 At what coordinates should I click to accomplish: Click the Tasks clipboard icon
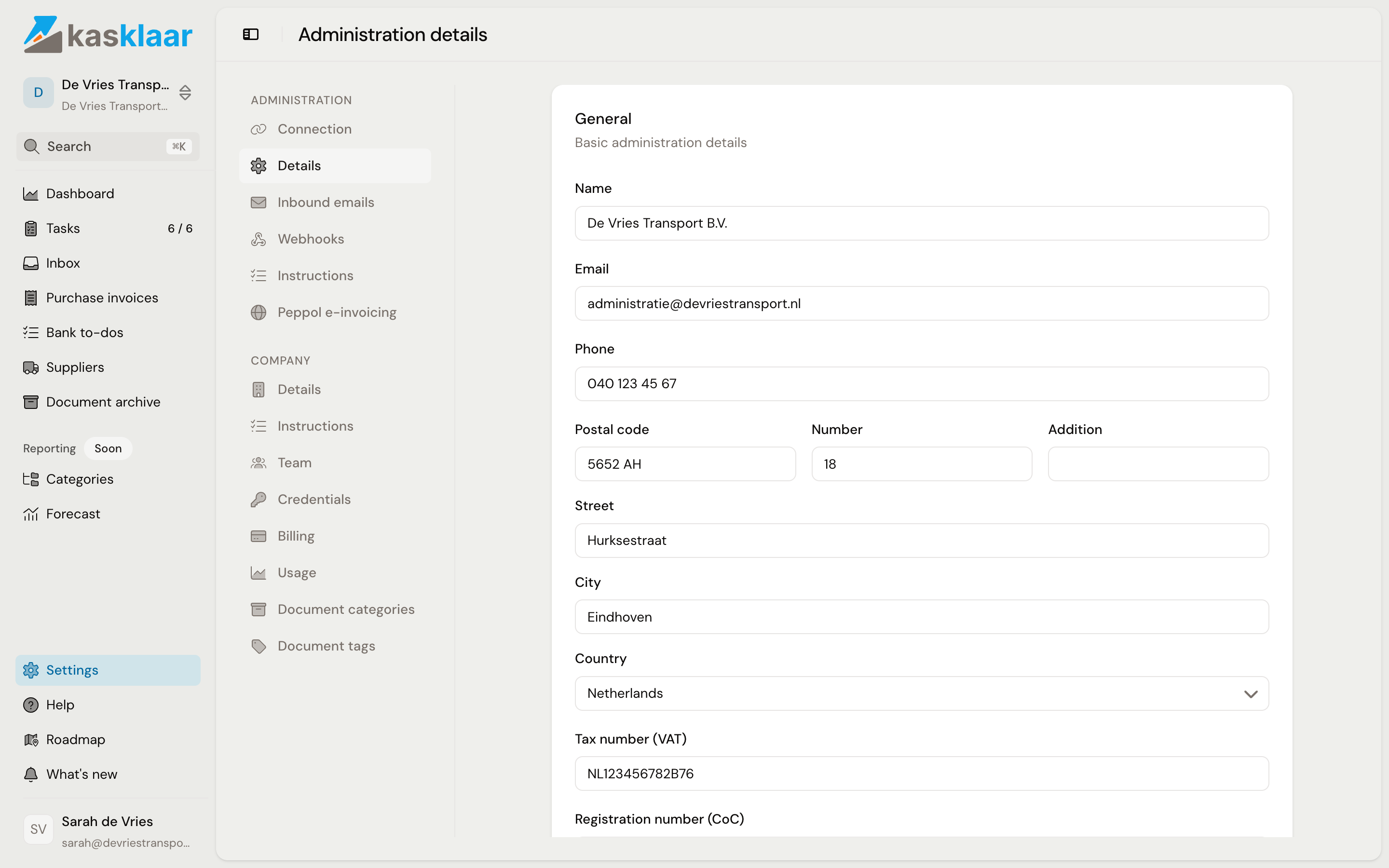pos(30,229)
